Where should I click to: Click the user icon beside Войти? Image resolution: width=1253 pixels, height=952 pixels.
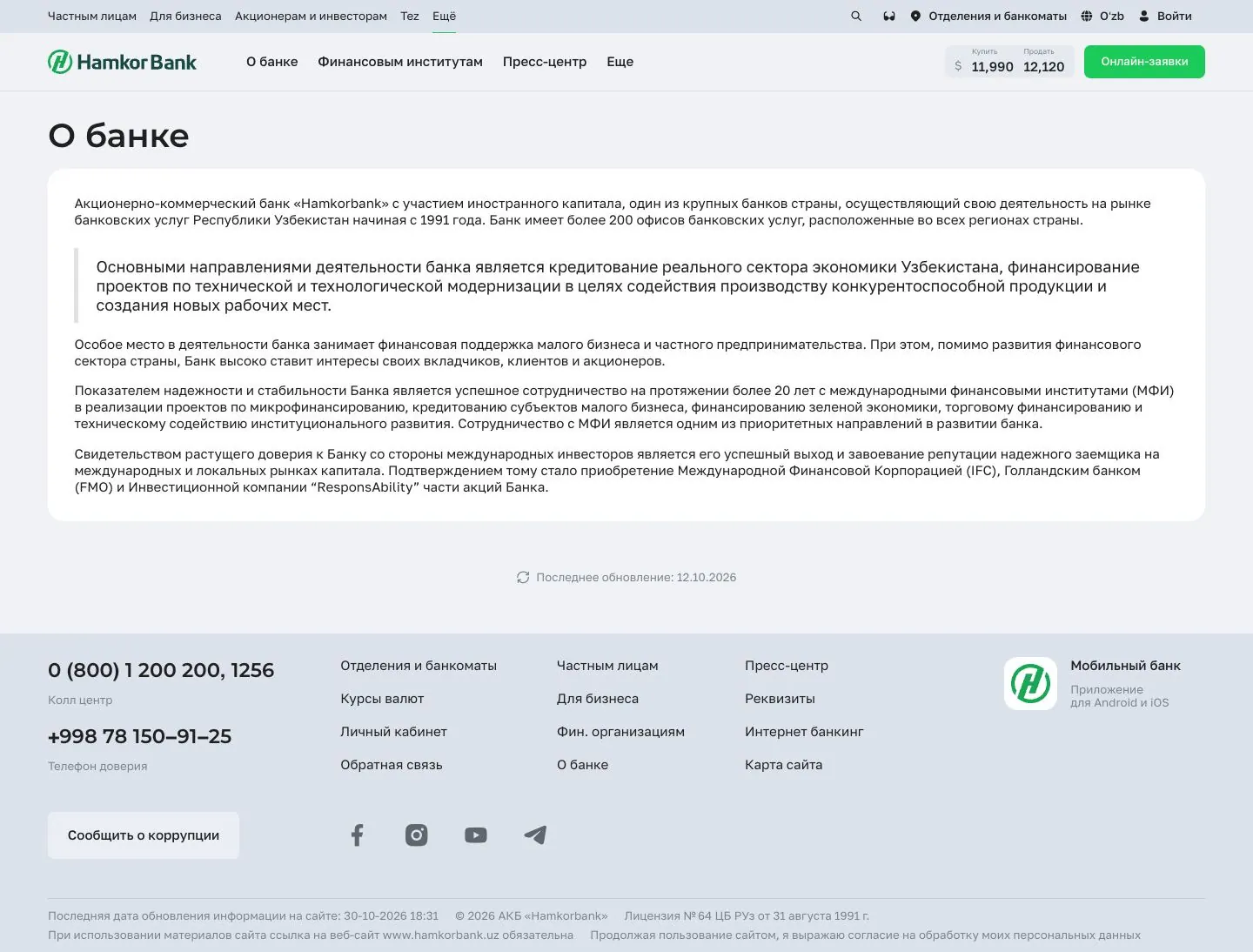coord(1144,16)
